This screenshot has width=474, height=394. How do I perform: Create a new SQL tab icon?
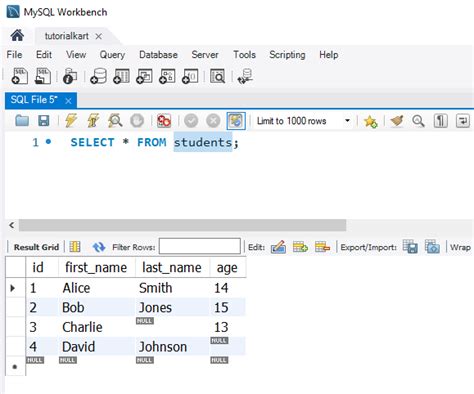19,76
